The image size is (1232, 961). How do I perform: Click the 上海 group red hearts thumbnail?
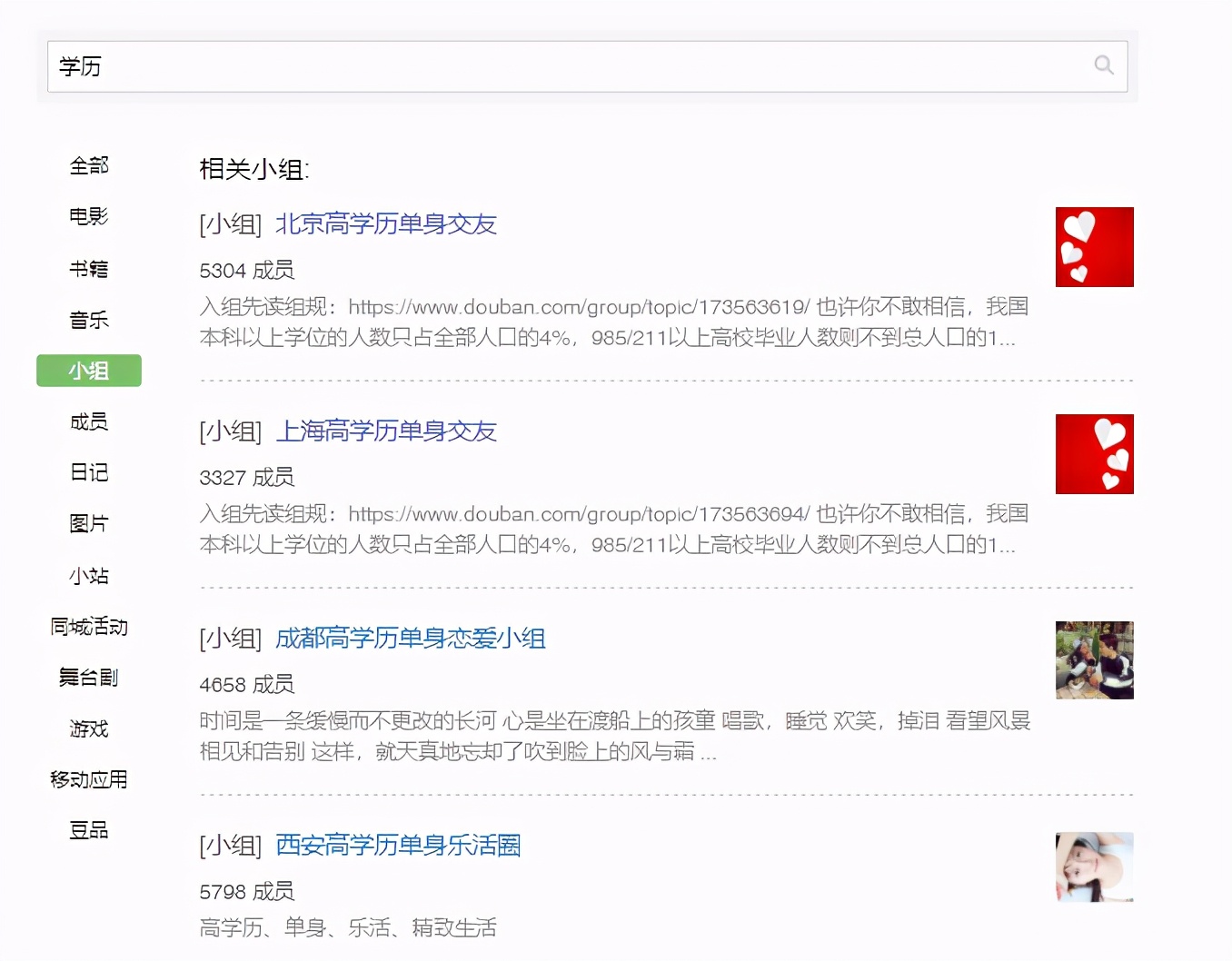coord(1094,454)
